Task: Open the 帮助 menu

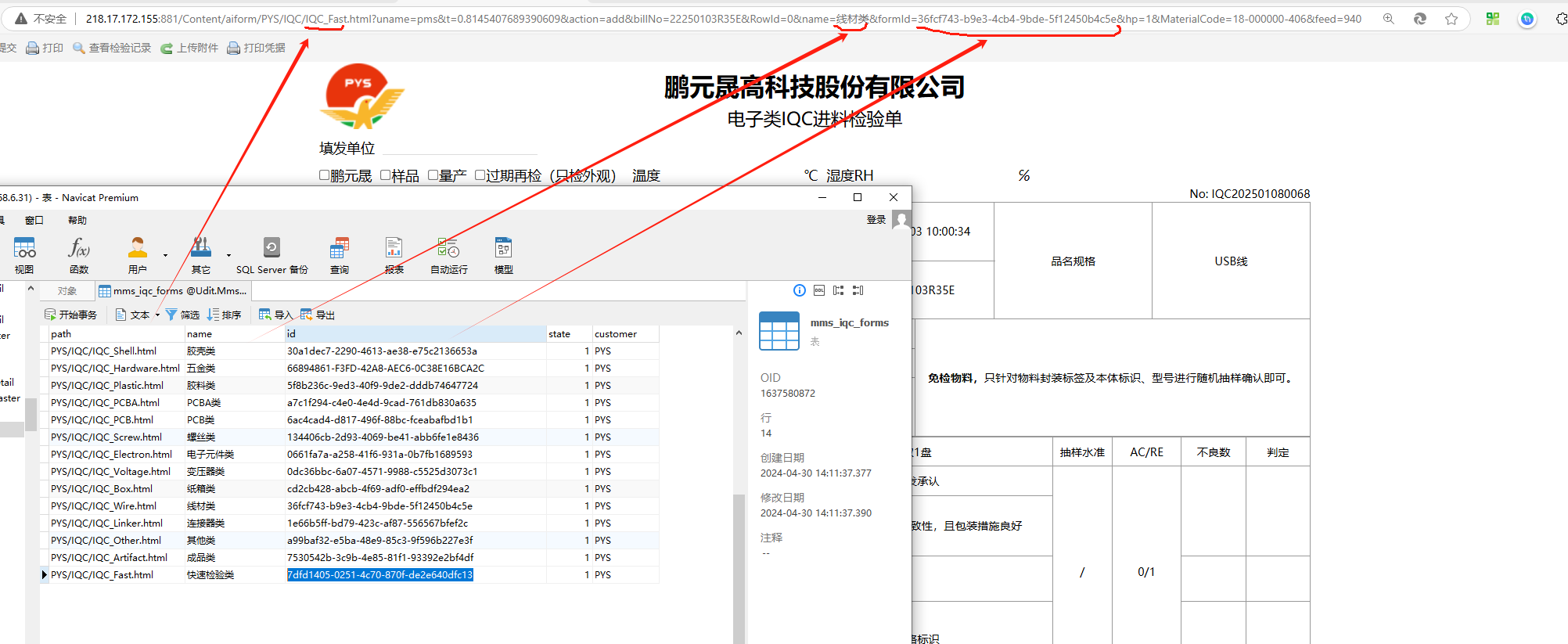Action: (77, 221)
